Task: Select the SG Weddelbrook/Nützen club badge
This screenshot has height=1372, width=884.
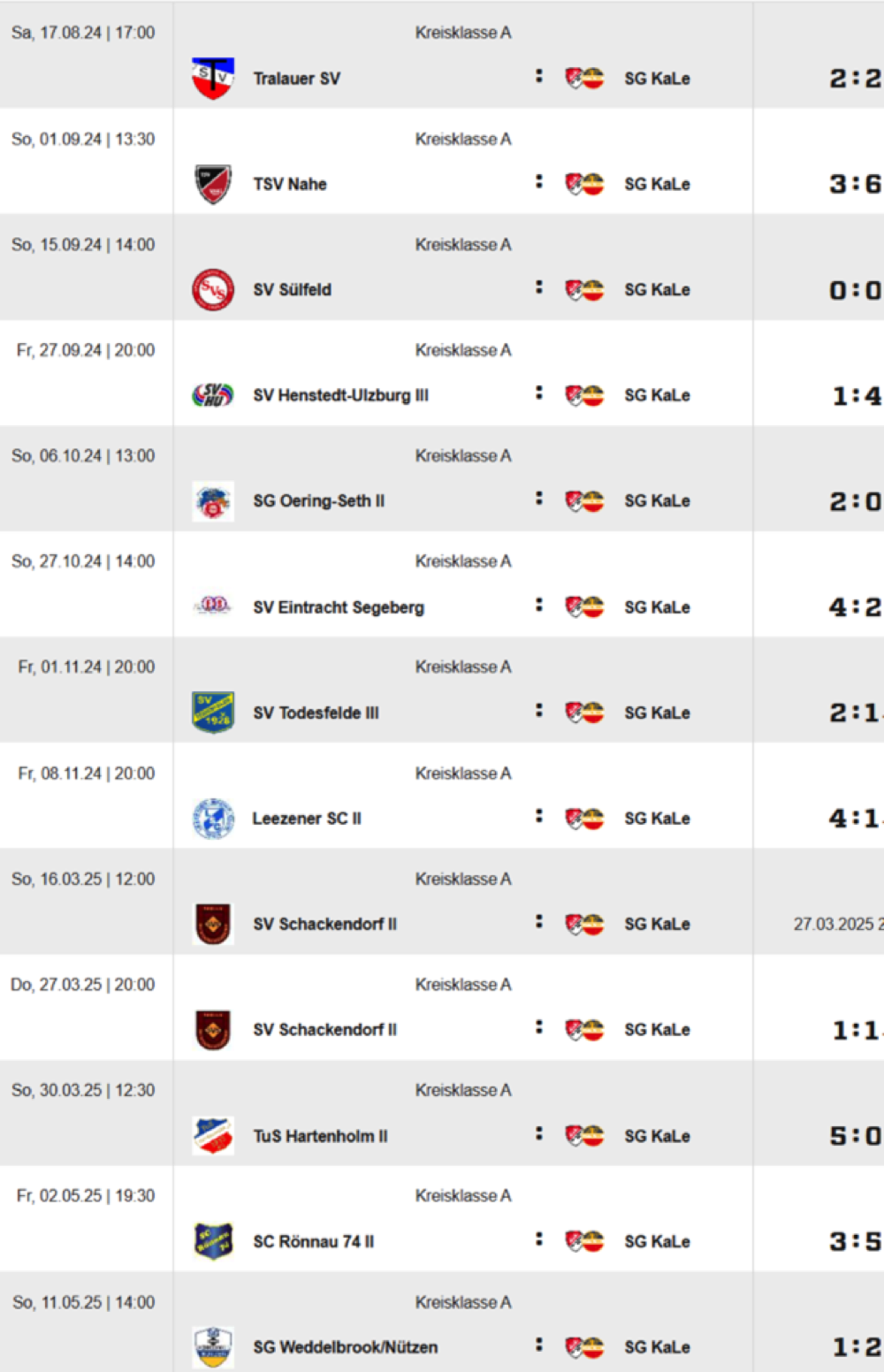Action: [213, 1347]
